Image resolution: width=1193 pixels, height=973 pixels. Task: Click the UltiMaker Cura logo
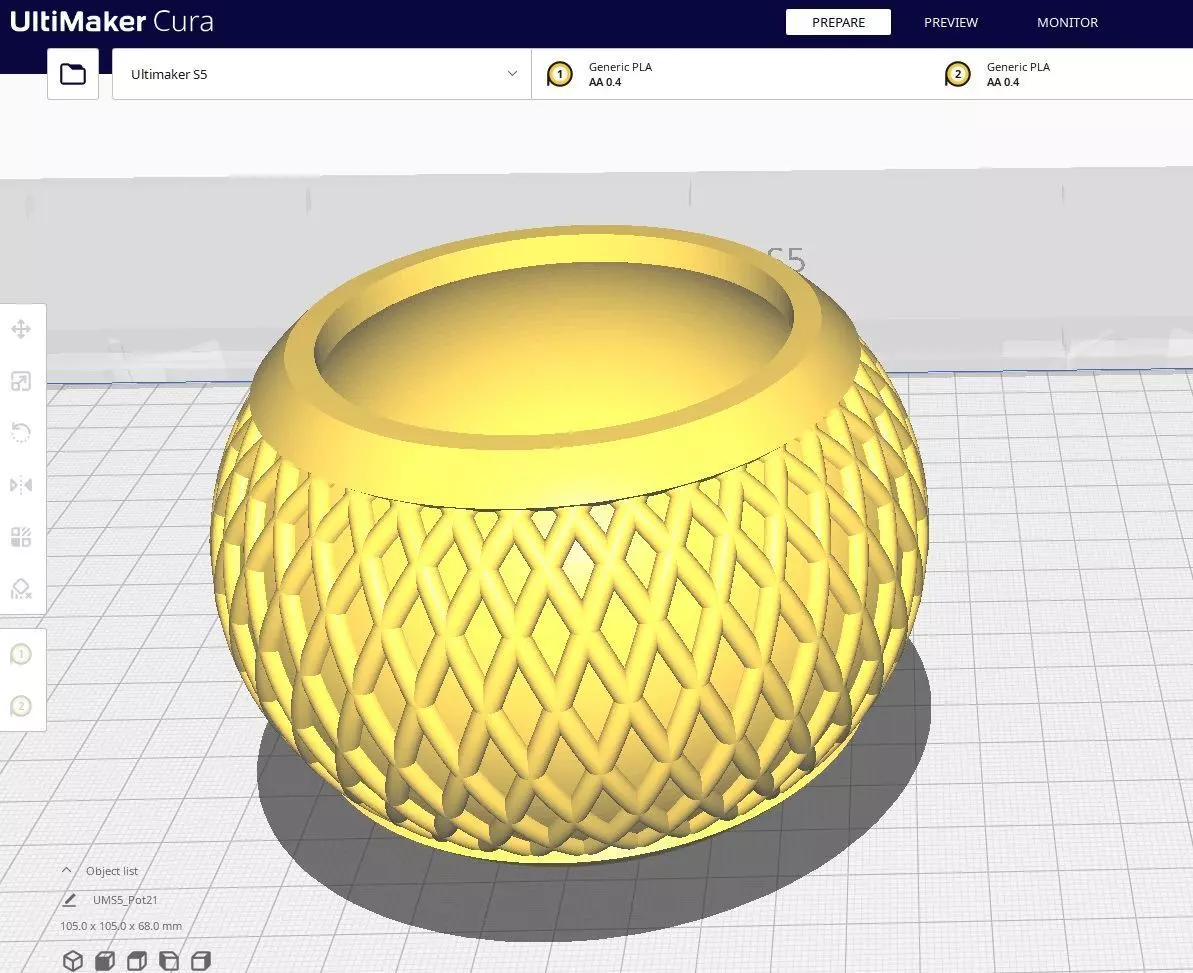[112, 21]
